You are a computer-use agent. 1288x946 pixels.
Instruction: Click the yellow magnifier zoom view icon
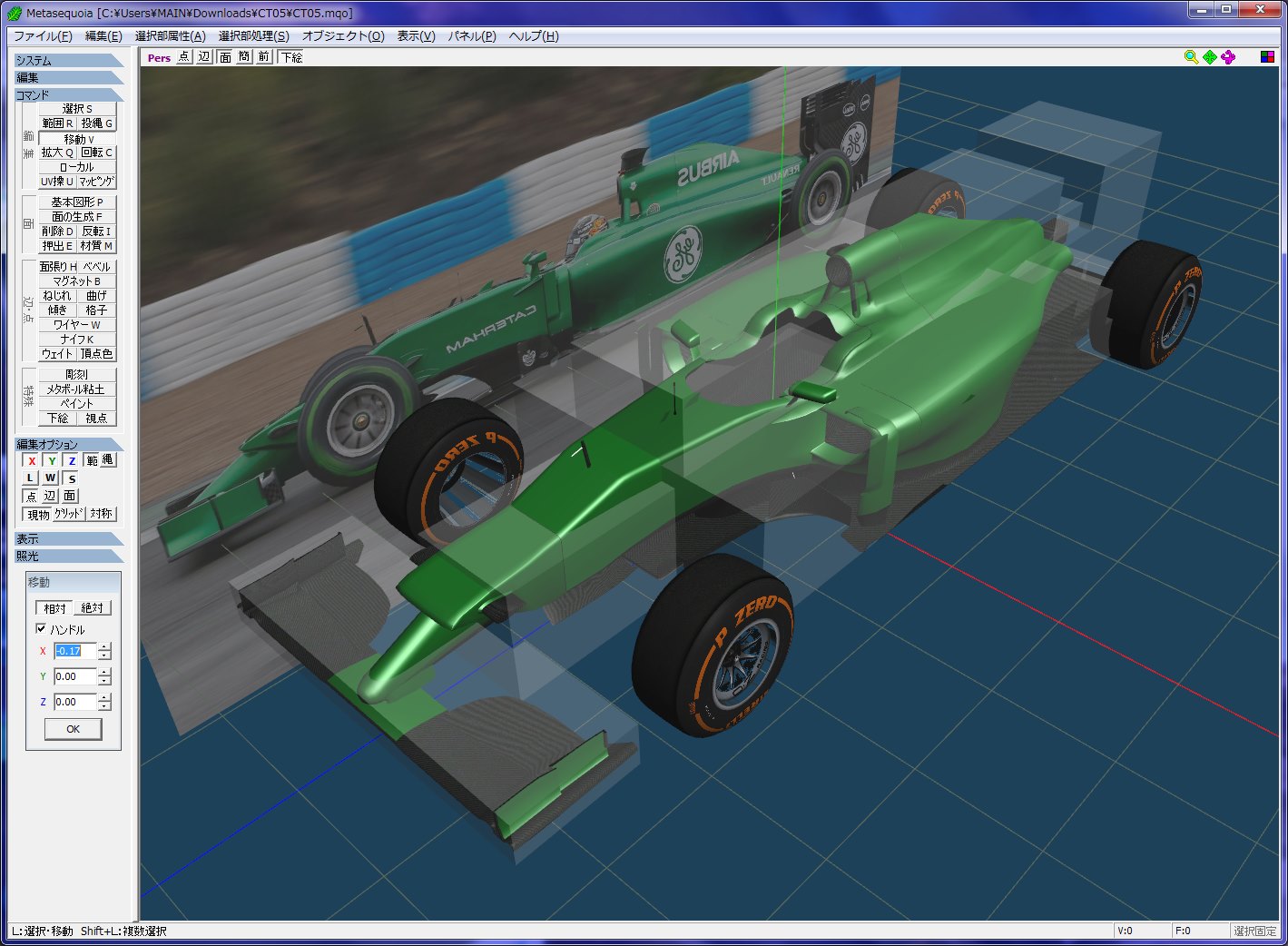point(1191,56)
